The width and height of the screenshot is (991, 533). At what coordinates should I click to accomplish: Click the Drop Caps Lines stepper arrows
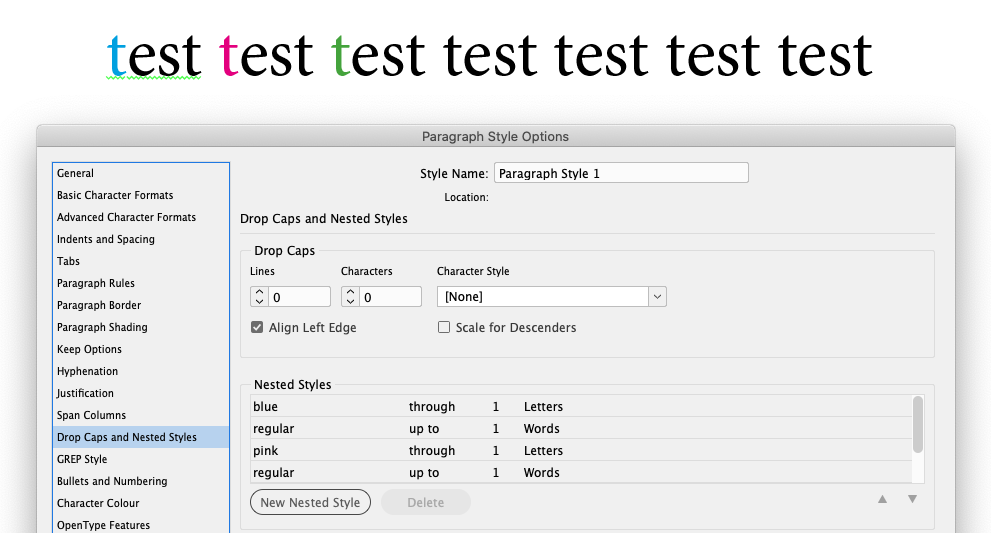260,297
